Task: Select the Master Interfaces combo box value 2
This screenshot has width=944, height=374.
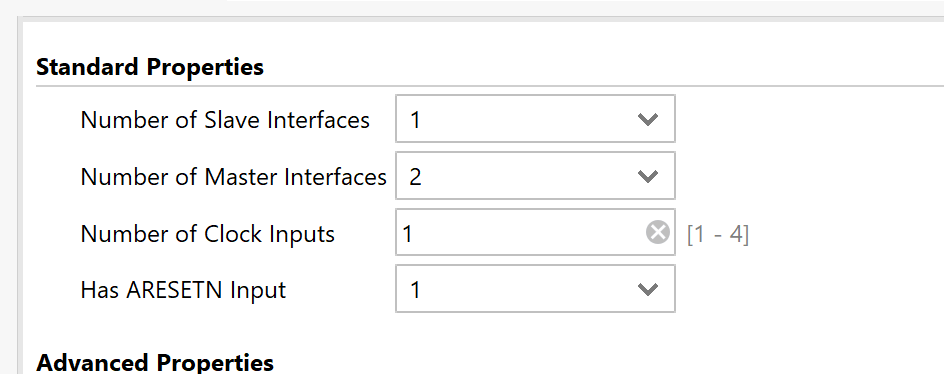Action: 415,176
